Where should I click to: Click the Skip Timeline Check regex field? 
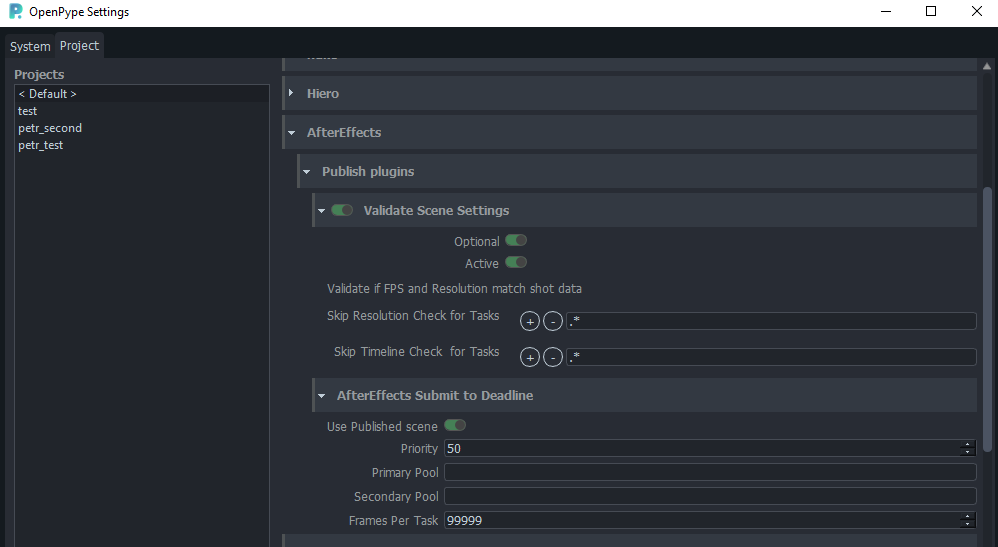(x=771, y=357)
